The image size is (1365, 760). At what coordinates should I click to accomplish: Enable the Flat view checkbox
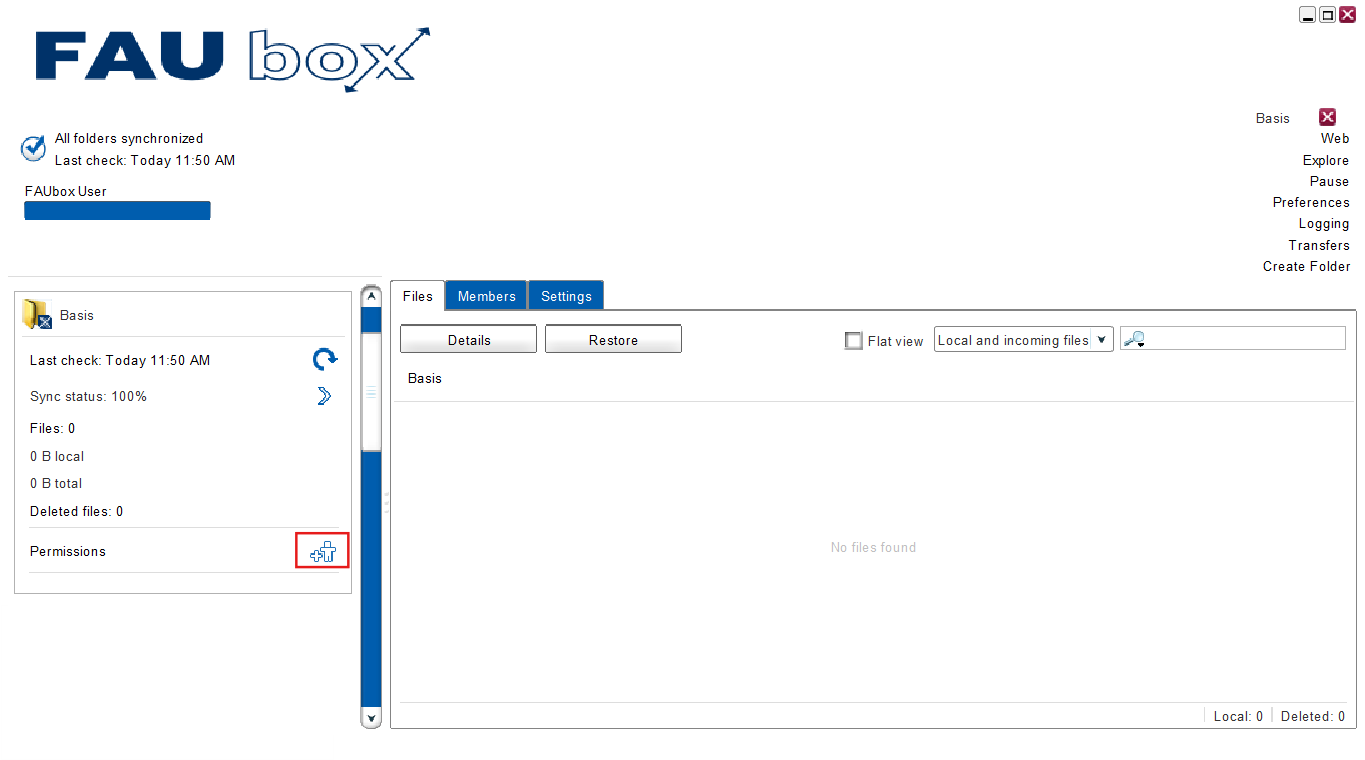853,341
